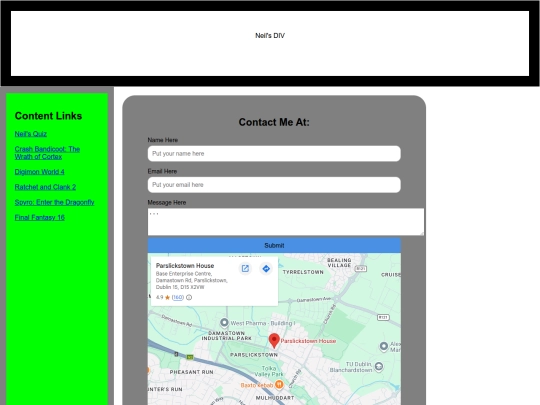Click the Tolka Valley Park map label
Viewport: 540px width, 405px height.
click(269, 371)
